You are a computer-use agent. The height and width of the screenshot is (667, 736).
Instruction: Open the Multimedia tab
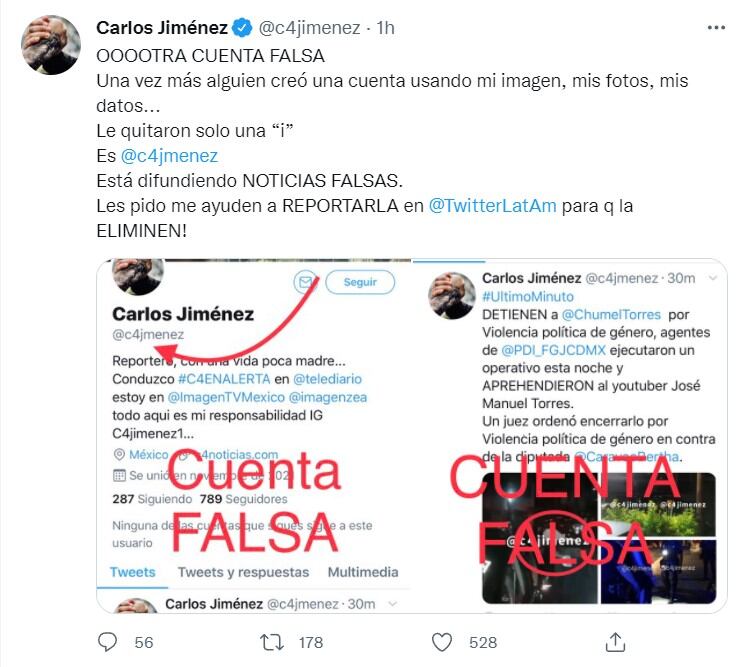[363, 572]
